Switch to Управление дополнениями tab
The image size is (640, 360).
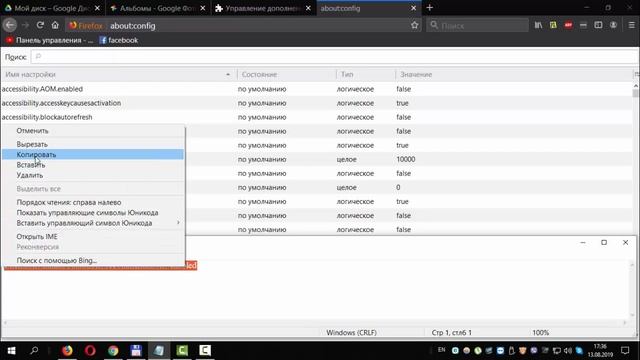click(264, 8)
